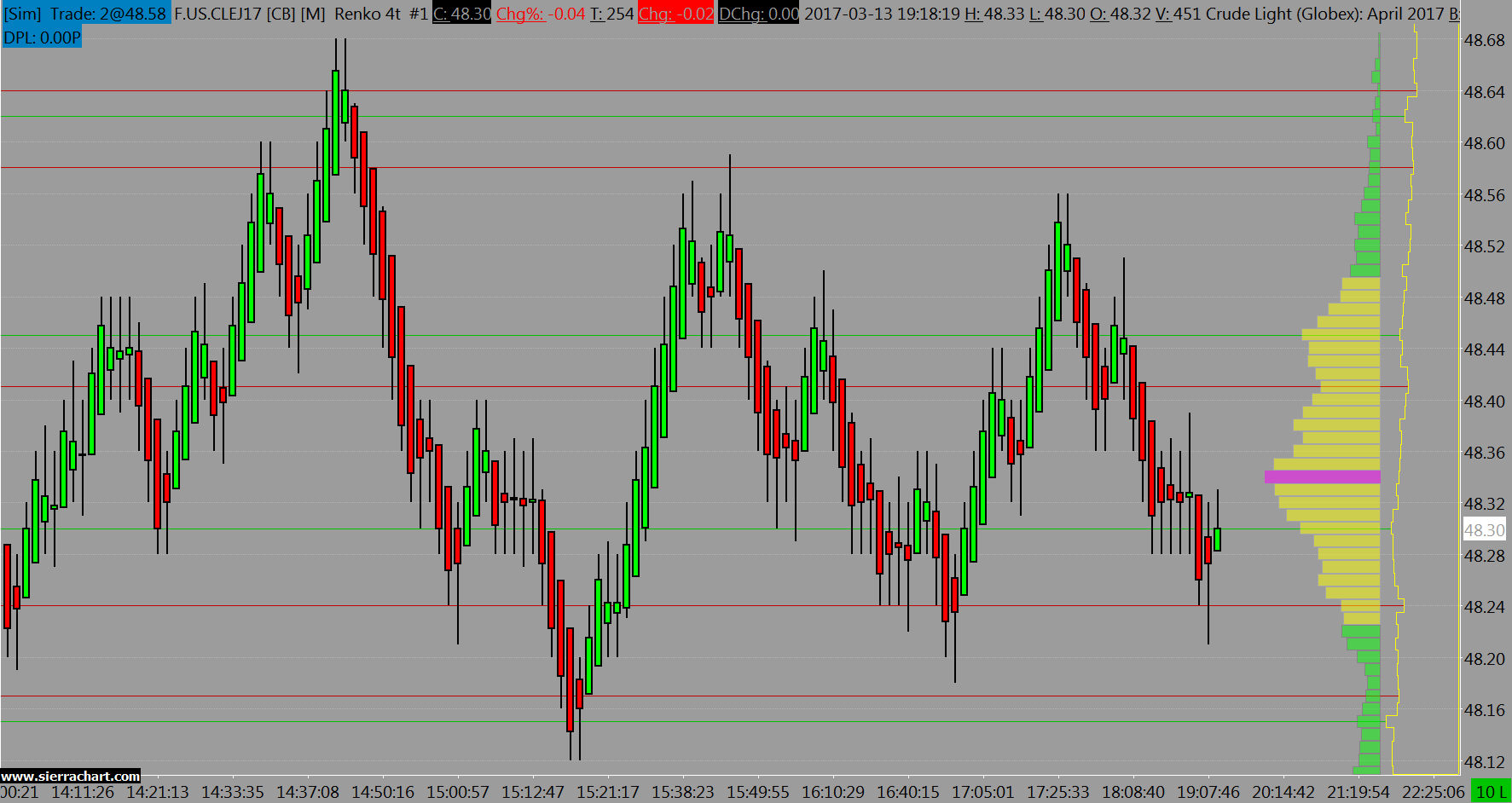1512x803 pixels.
Task: Click the 'DPL: 0.00P' daily profit/loss label
Action: click(x=42, y=38)
